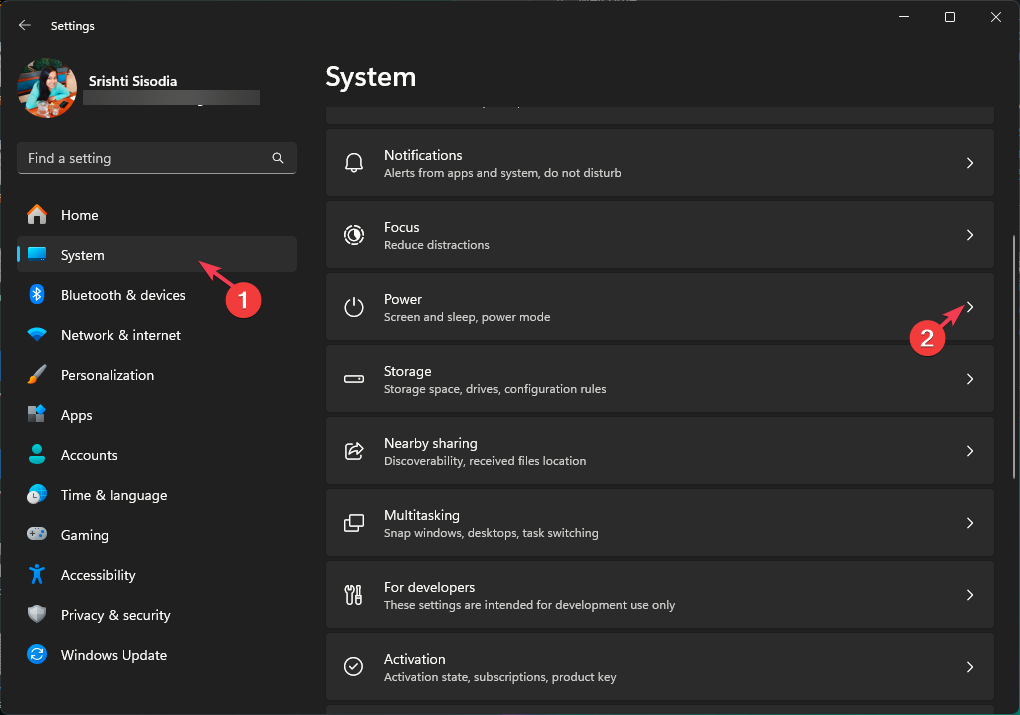This screenshot has width=1020, height=715.
Task: Click the Home icon in sidebar
Action: point(37,215)
